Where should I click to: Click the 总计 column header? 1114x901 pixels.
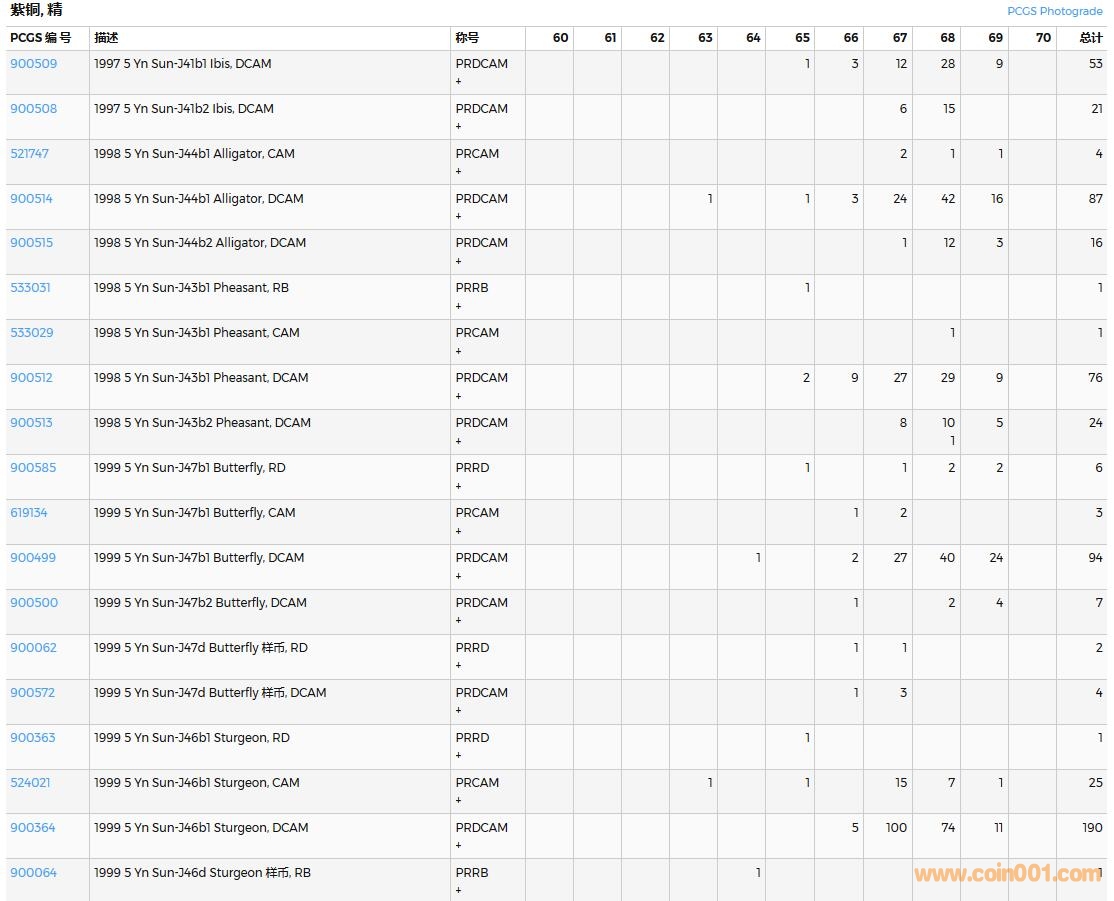click(x=1091, y=38)
